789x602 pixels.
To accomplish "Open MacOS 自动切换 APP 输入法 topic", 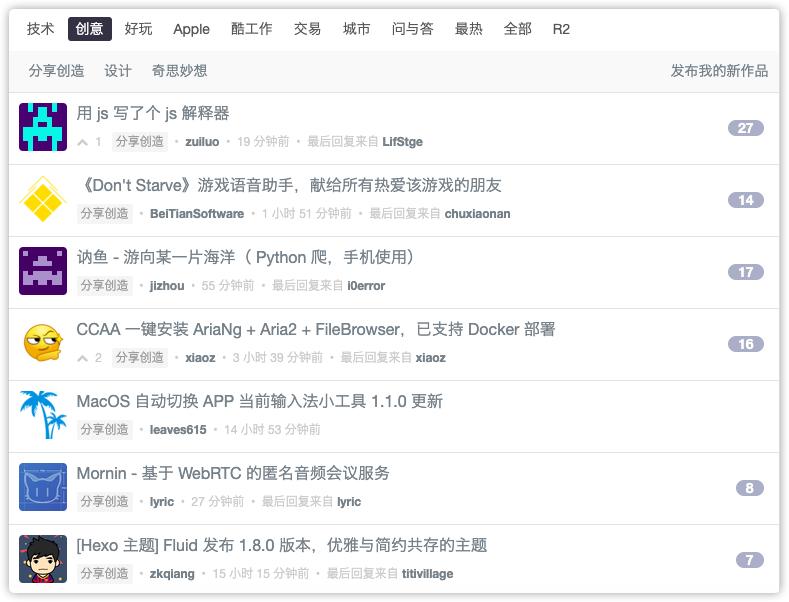I will (260, 401).
